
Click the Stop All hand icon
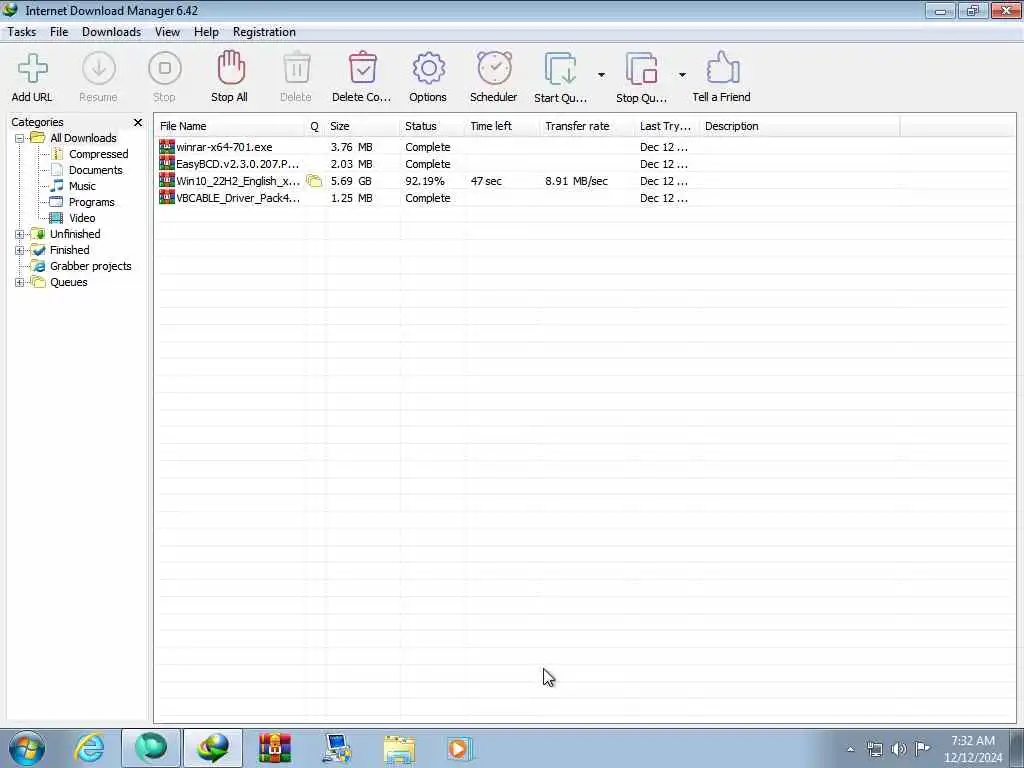point(231,68)
